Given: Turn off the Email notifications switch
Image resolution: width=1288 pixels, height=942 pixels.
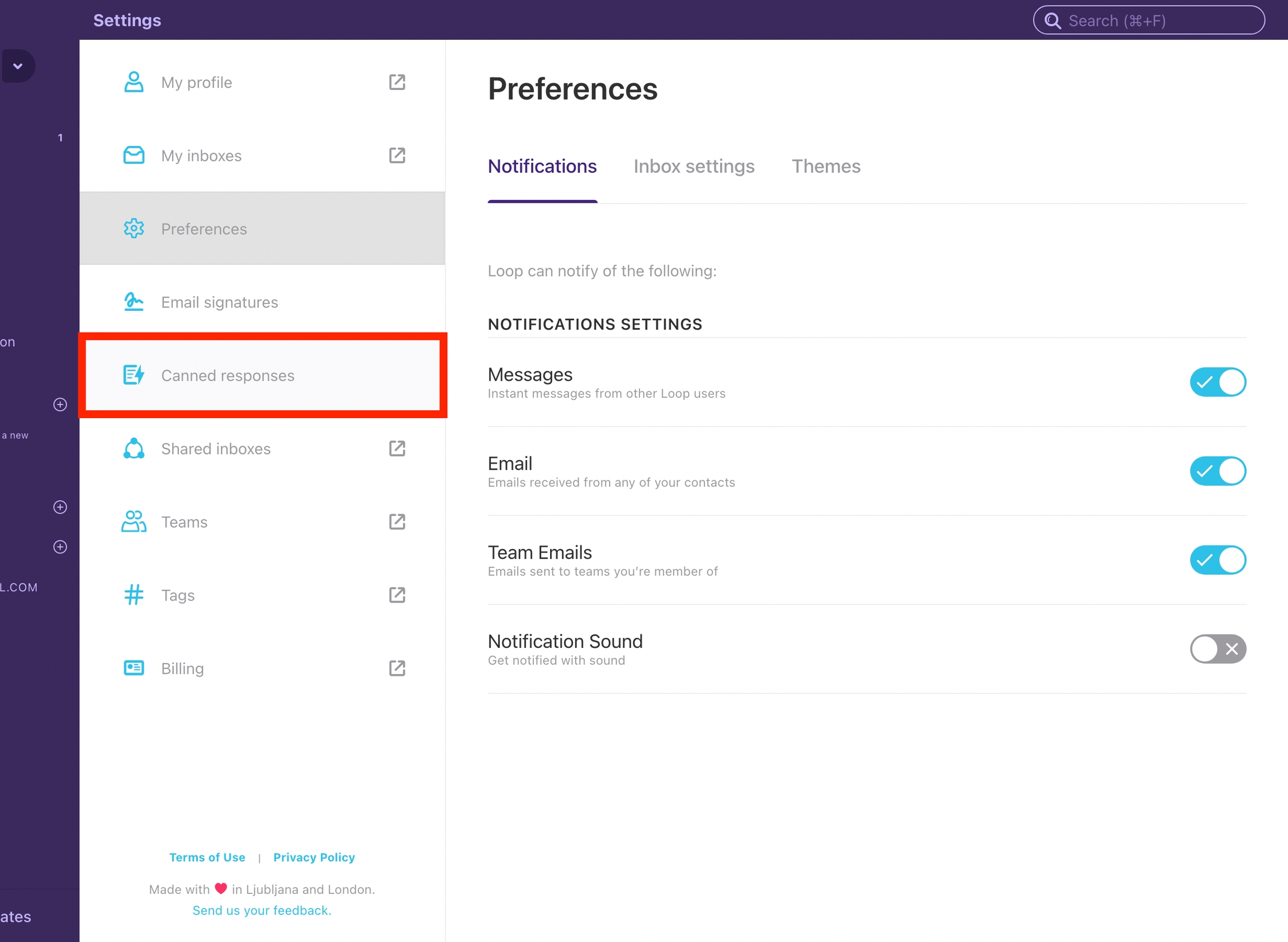Looking at the screenshot, I should click(x=1218, y=471).
